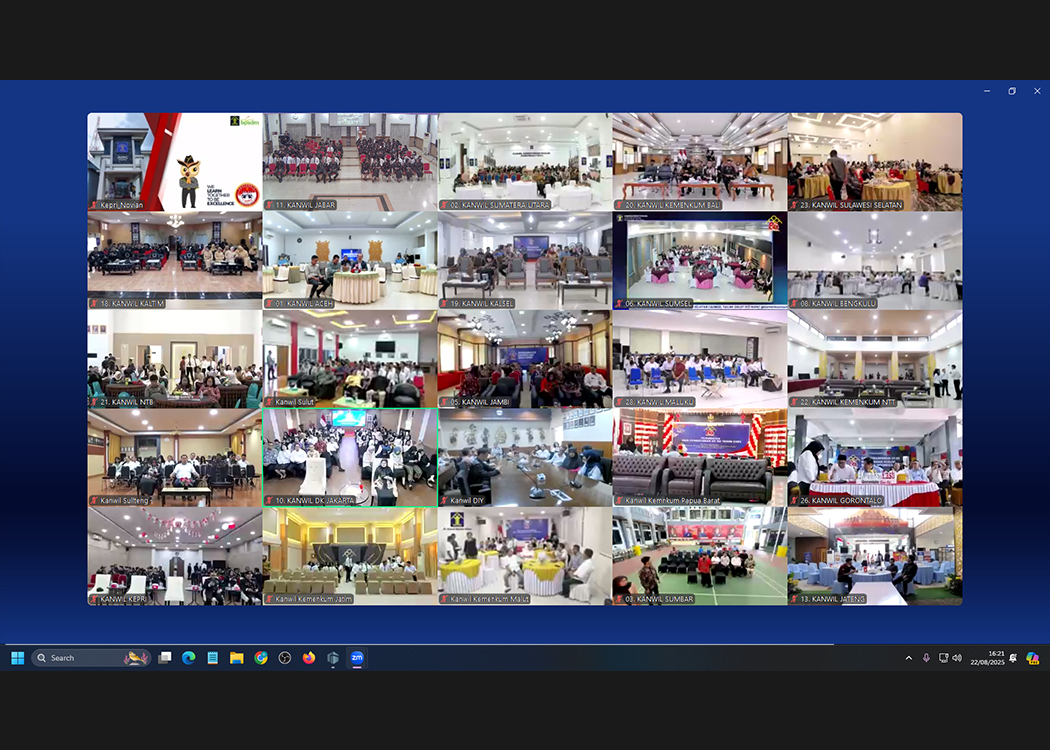Viewport: 1050px width, 750px height.
Task: Restore down the Zoom meeting window
Action: [1012, 91]
